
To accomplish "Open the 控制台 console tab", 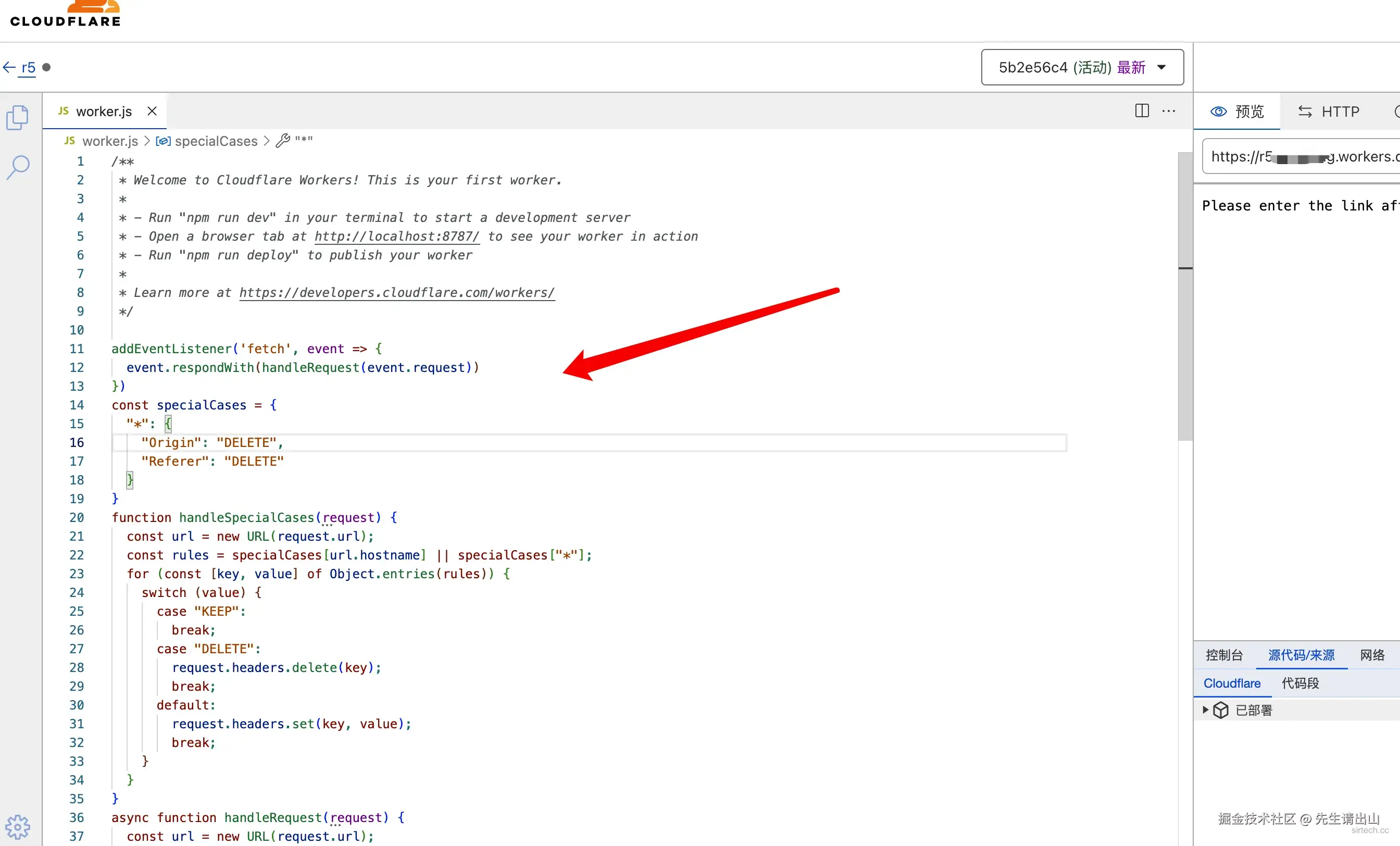I will point(1224,655).
